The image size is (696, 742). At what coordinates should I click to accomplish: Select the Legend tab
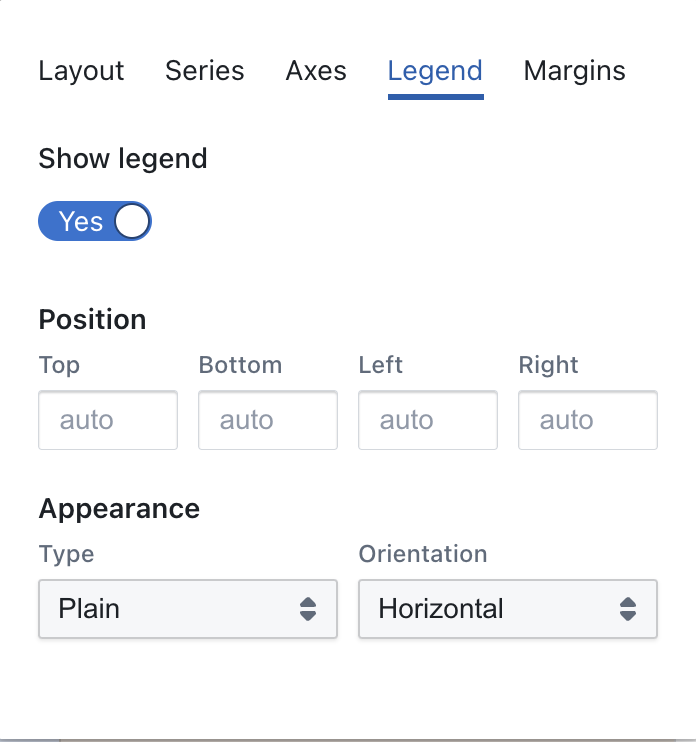click(x=435, y=72)
